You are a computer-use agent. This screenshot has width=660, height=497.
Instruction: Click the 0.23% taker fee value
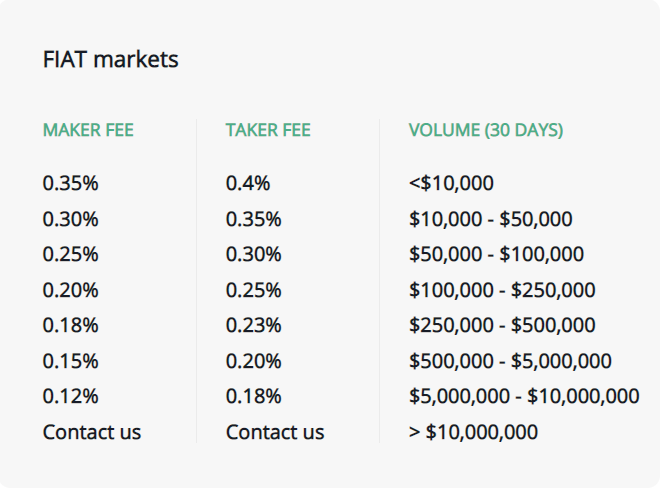(x=253, y=325)
